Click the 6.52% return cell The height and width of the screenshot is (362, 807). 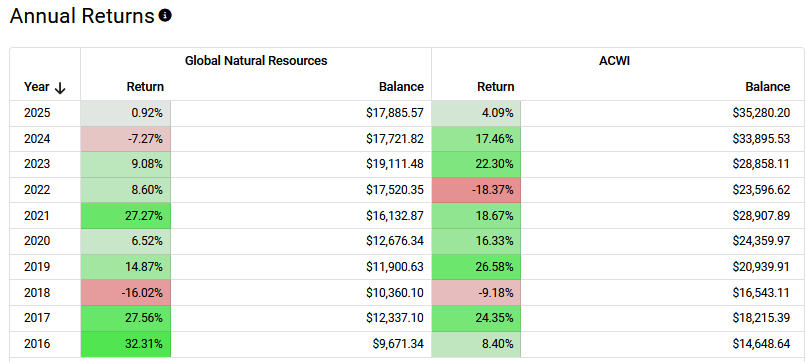126,241
